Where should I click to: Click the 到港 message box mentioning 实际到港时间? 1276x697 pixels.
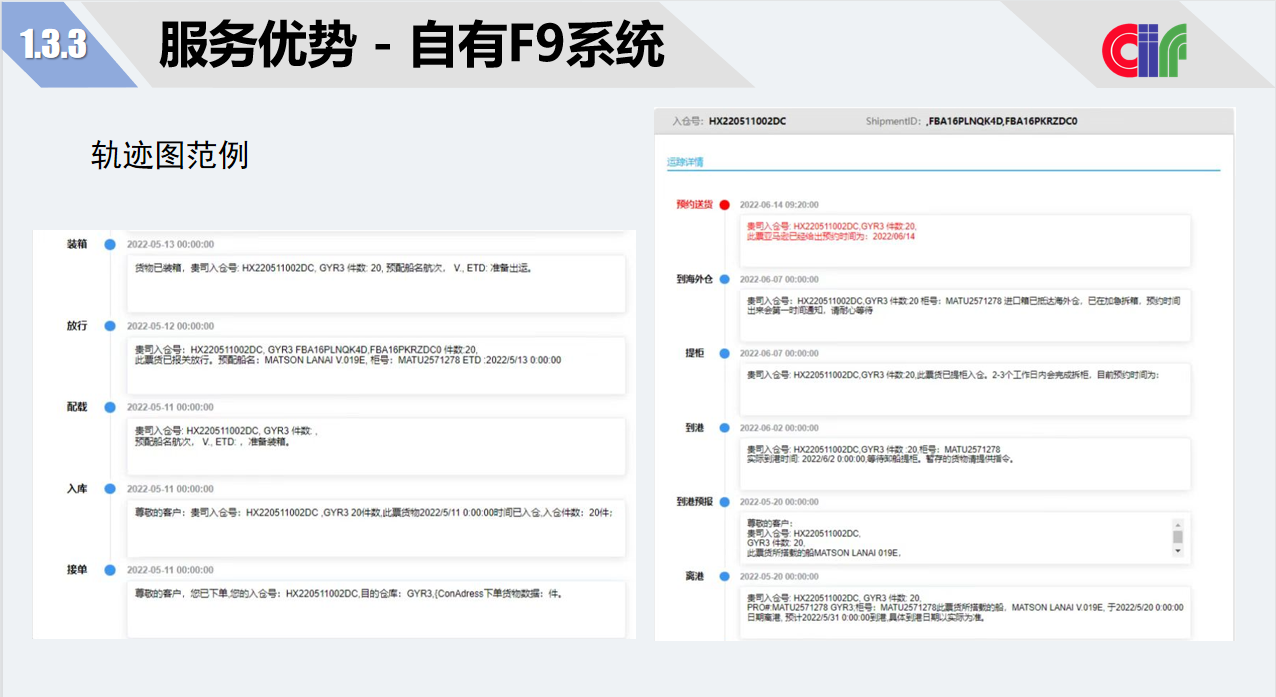click(x=965, y=463)
